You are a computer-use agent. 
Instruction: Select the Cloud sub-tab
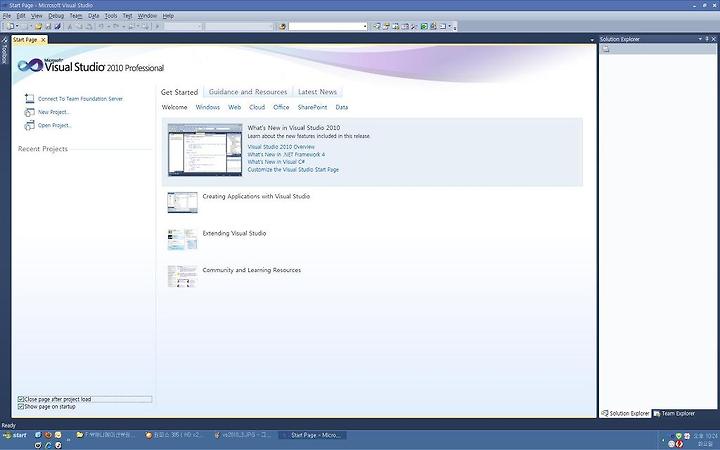257,107
